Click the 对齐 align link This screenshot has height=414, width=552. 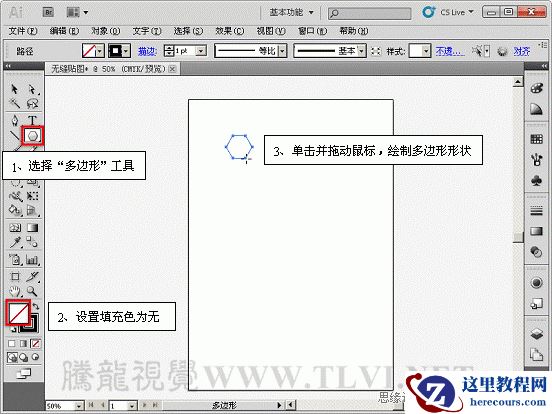[521, 52]
